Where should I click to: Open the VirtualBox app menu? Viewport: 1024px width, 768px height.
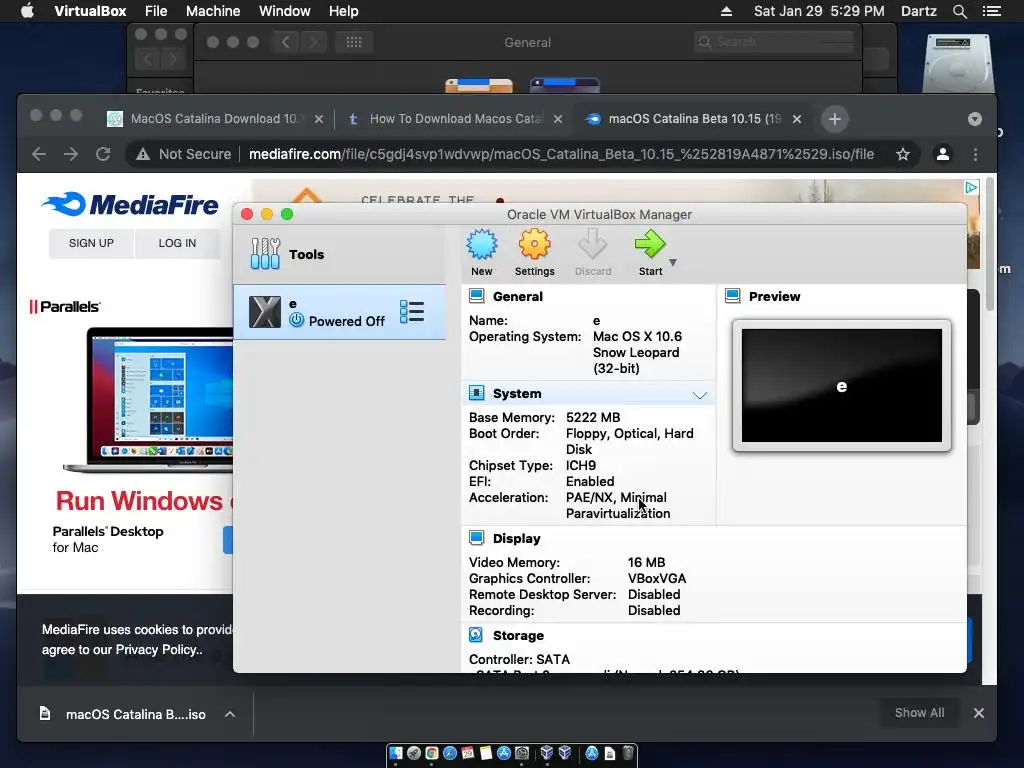(x=90, y=11)
